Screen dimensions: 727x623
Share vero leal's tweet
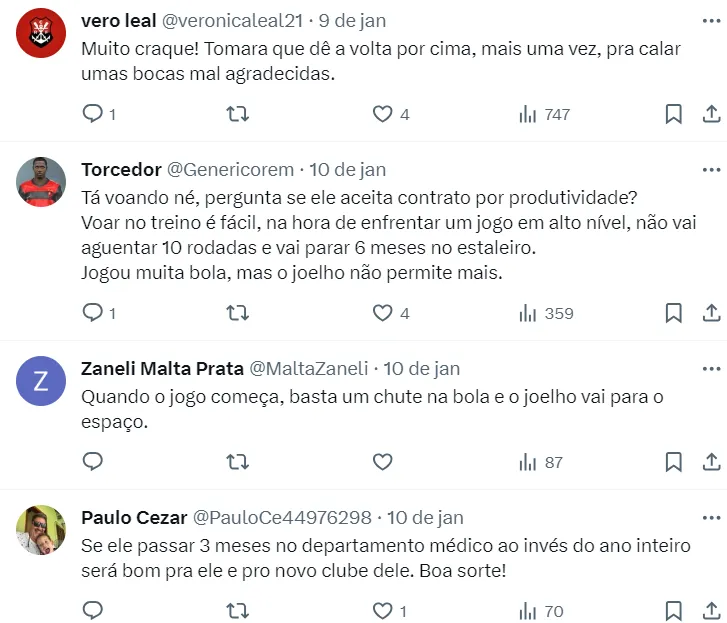tap(711, 114)
